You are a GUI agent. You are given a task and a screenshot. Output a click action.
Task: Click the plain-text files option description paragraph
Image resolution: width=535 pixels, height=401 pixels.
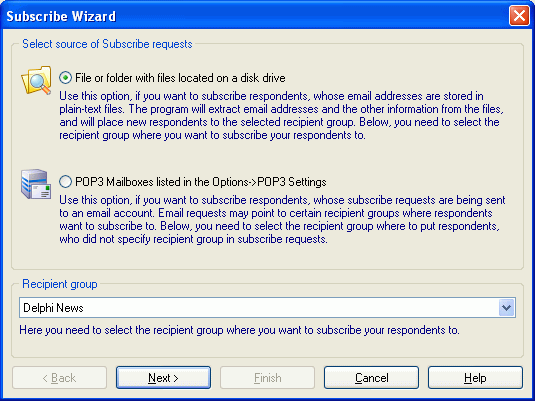tap(281, 115)
